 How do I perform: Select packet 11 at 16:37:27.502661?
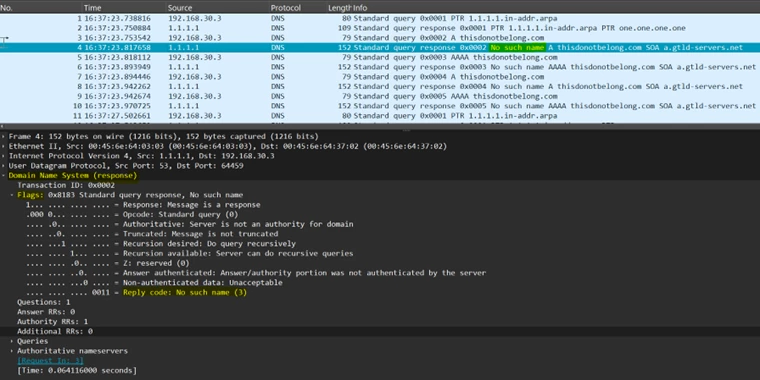tap(380, 116)
